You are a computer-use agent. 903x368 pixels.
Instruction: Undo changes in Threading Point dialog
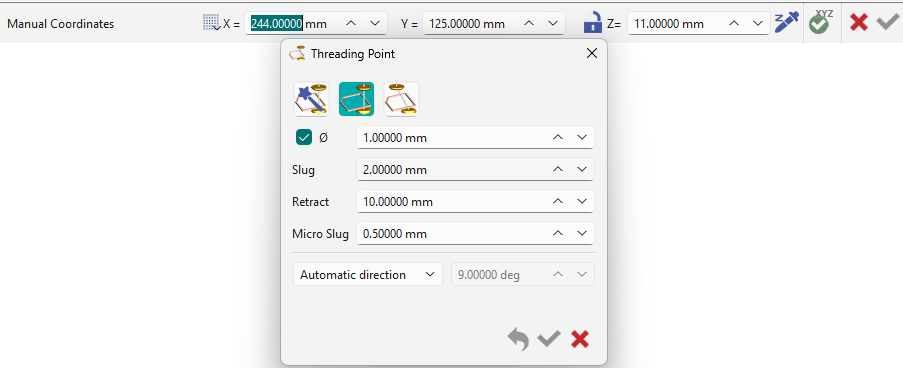tap(518, 339)
